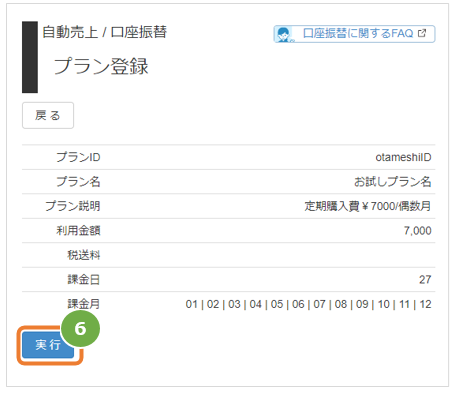Viewport: 456px width, 397px height.
Task: Click the 7,000 amount value
Action: tap(418, 230)
